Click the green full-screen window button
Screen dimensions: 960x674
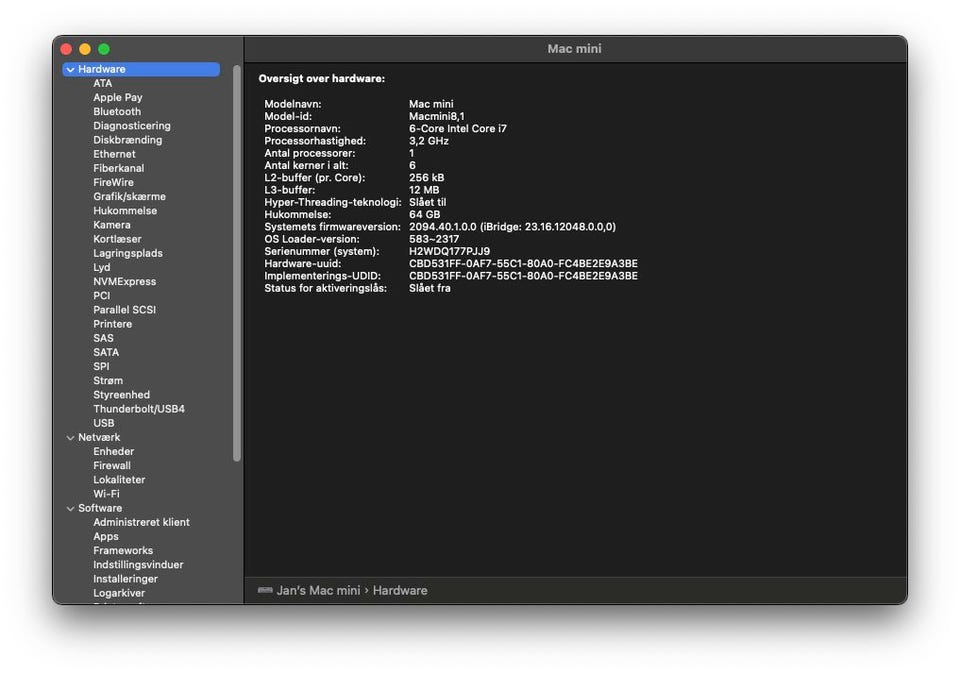[104, 49]
